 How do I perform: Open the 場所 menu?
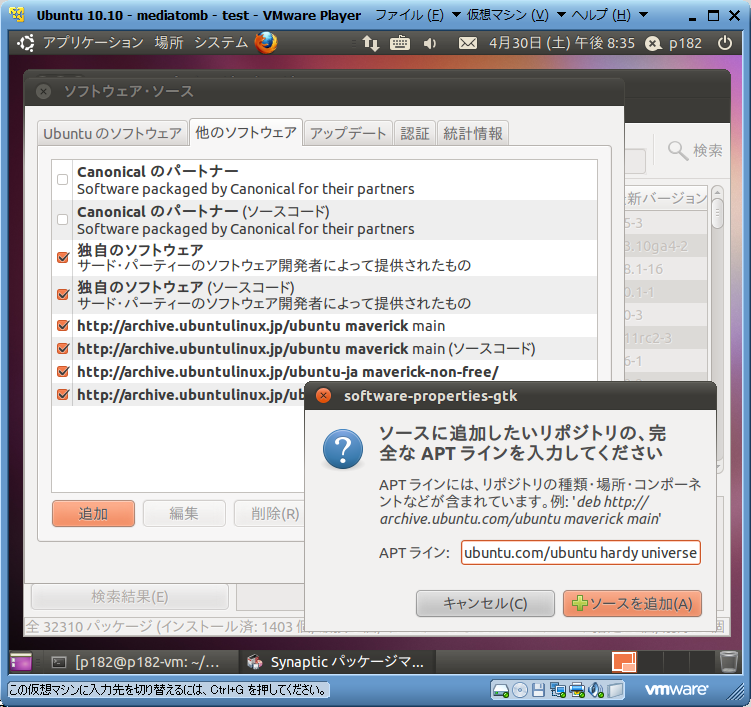coord(169,43)
